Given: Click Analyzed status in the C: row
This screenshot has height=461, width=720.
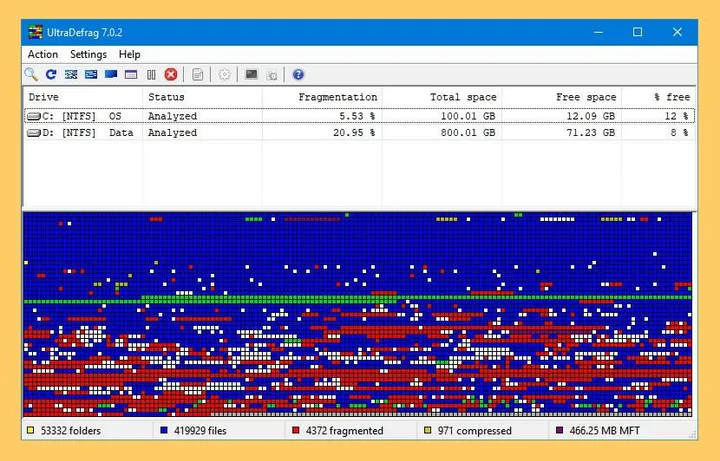Looking at the screenshot, I should click(x=172, y=116).
